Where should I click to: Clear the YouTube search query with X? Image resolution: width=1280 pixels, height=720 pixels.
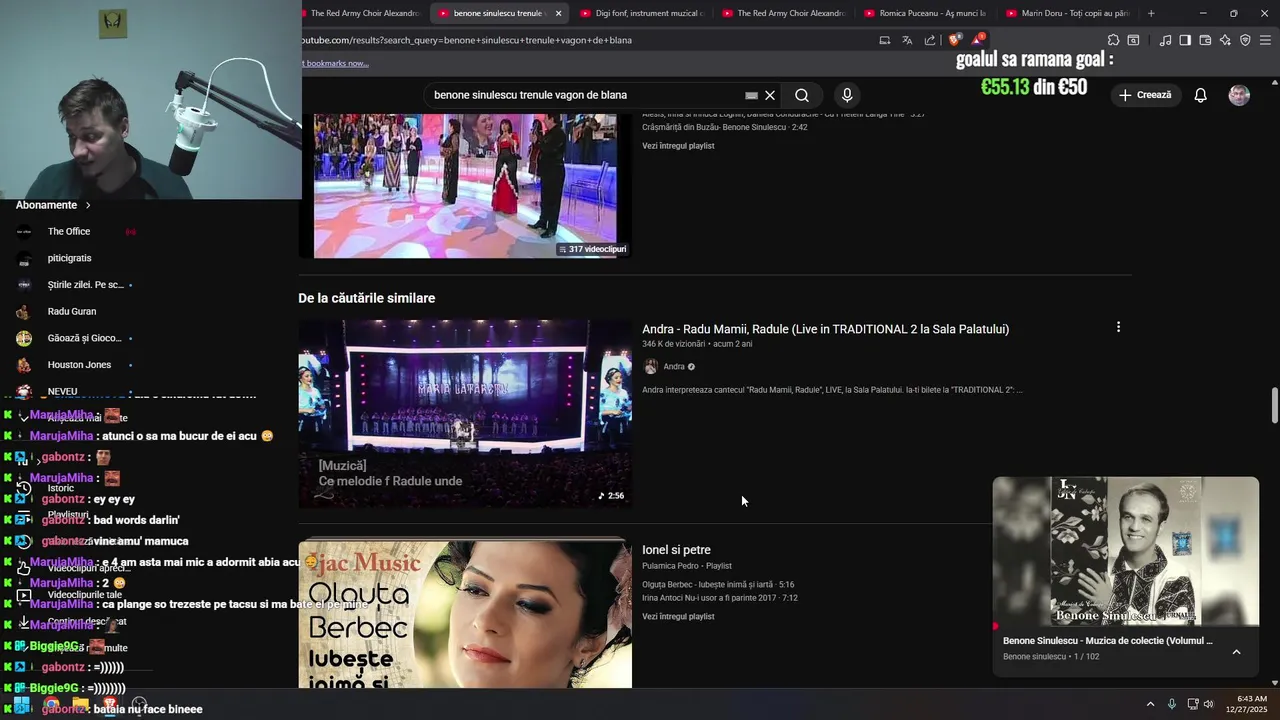[x=770, y=95]
